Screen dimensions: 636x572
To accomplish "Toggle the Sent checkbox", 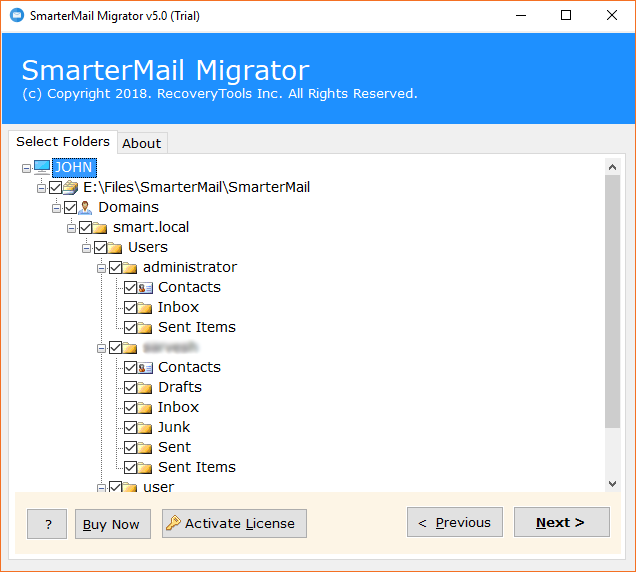I will (131, 447).
